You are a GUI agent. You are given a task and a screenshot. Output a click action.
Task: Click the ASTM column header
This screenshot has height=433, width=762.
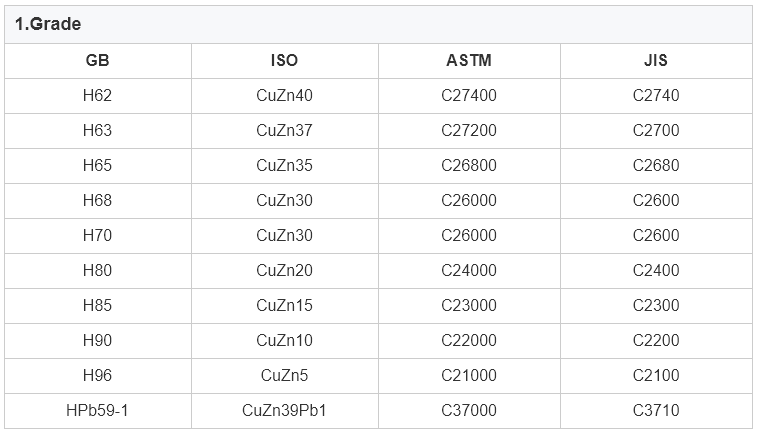469,60
